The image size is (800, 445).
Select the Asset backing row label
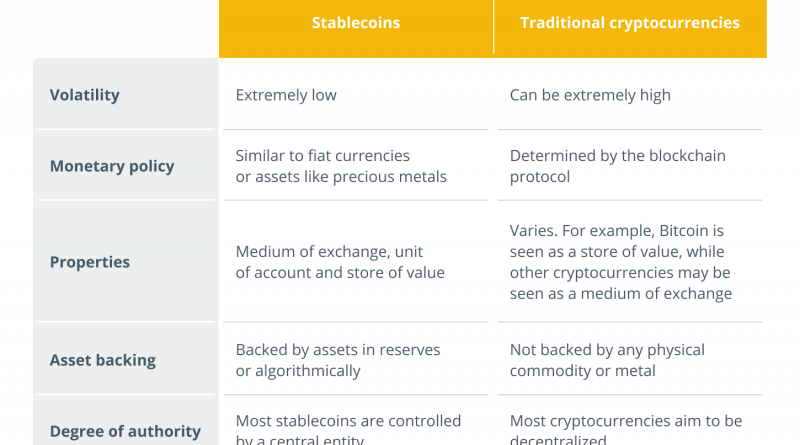coord(103,360)
